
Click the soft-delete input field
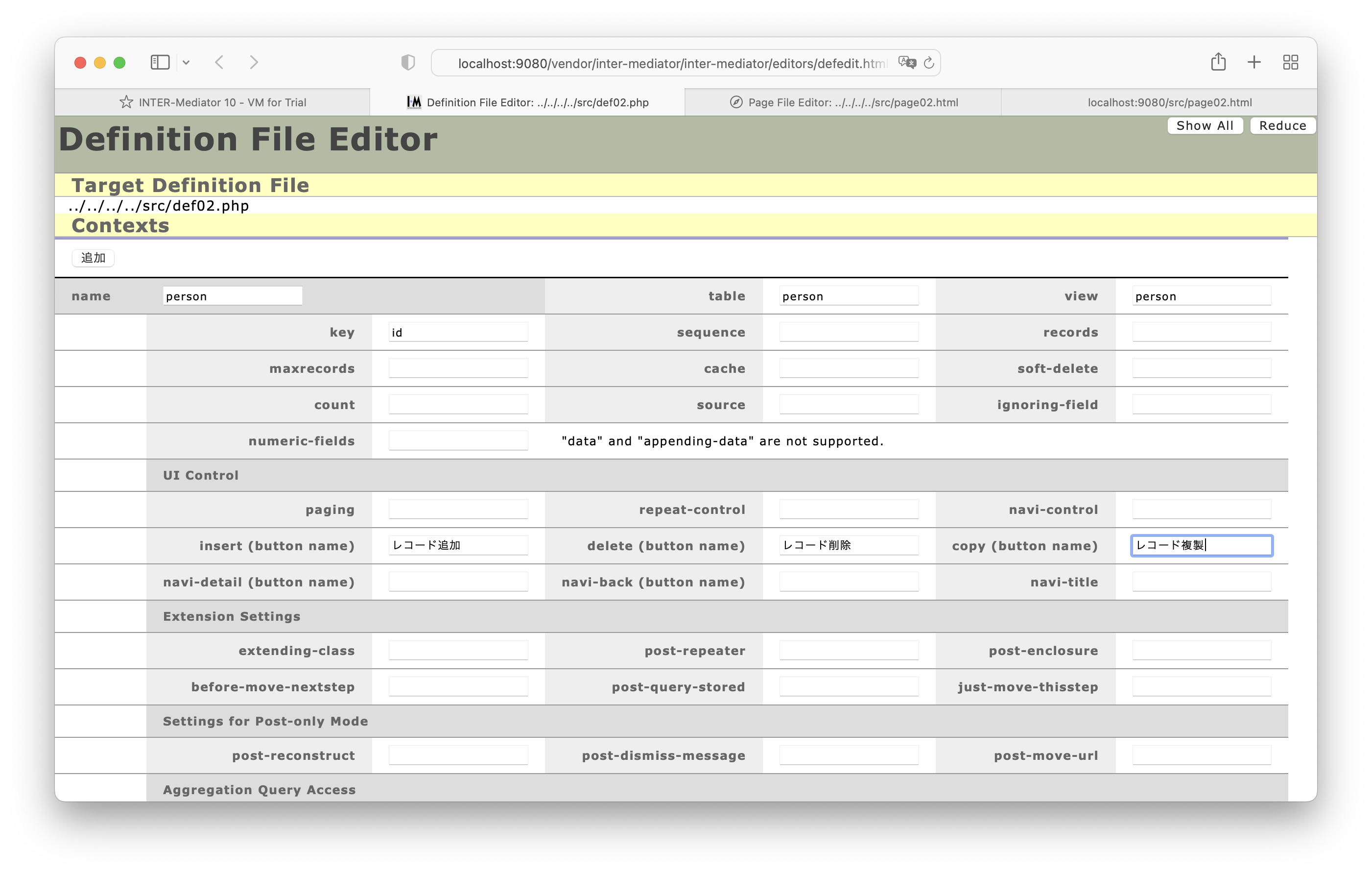click(x=1202, y=368)
